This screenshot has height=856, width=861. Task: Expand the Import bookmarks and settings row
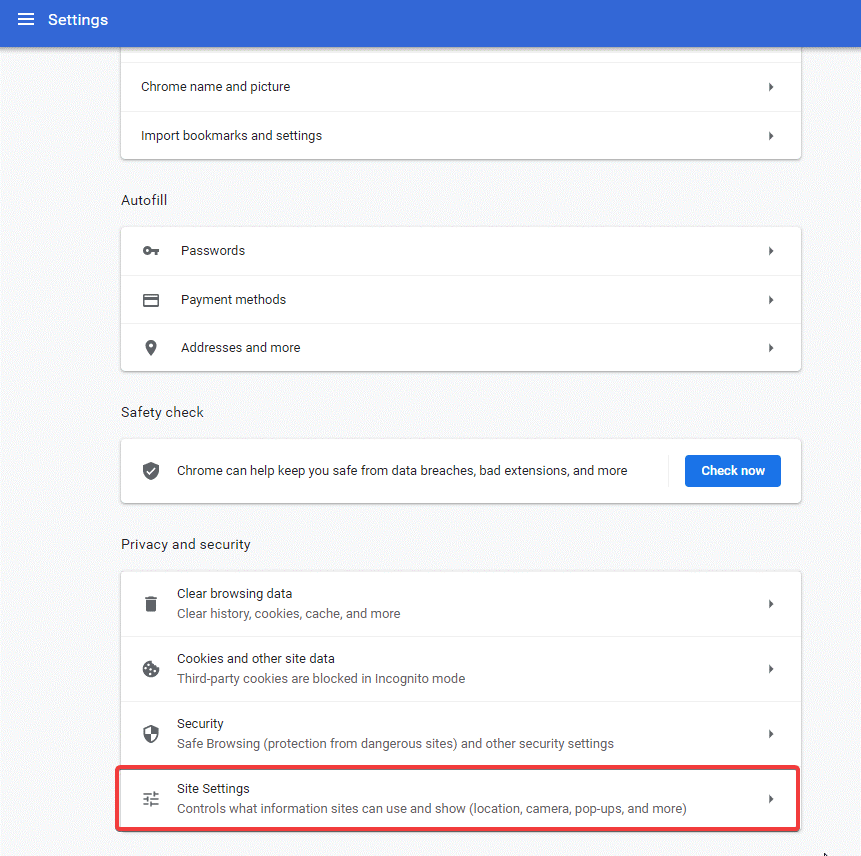pyautogui.click(x=460, y=135)
